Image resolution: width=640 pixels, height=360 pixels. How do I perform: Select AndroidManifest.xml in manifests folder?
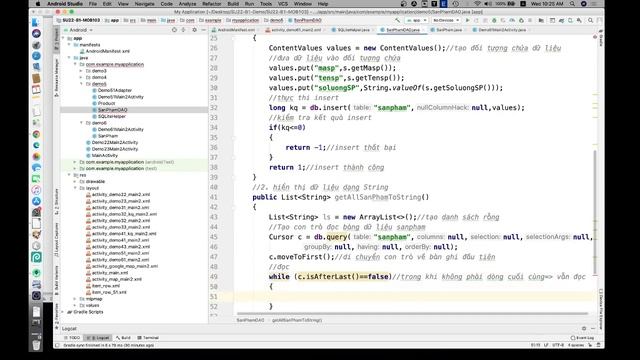click(x=107, y=51)
